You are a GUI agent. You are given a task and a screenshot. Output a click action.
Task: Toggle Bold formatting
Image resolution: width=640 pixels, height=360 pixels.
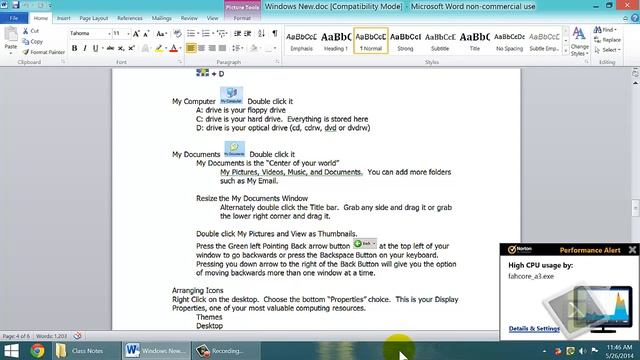point(74,48)
